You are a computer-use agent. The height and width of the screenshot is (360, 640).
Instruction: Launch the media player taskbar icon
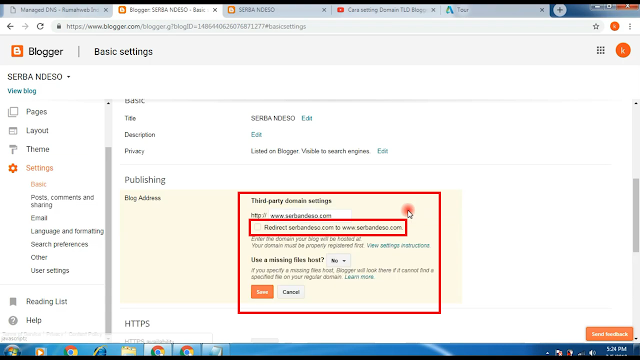pyautogui.click(x=40, y=351)
